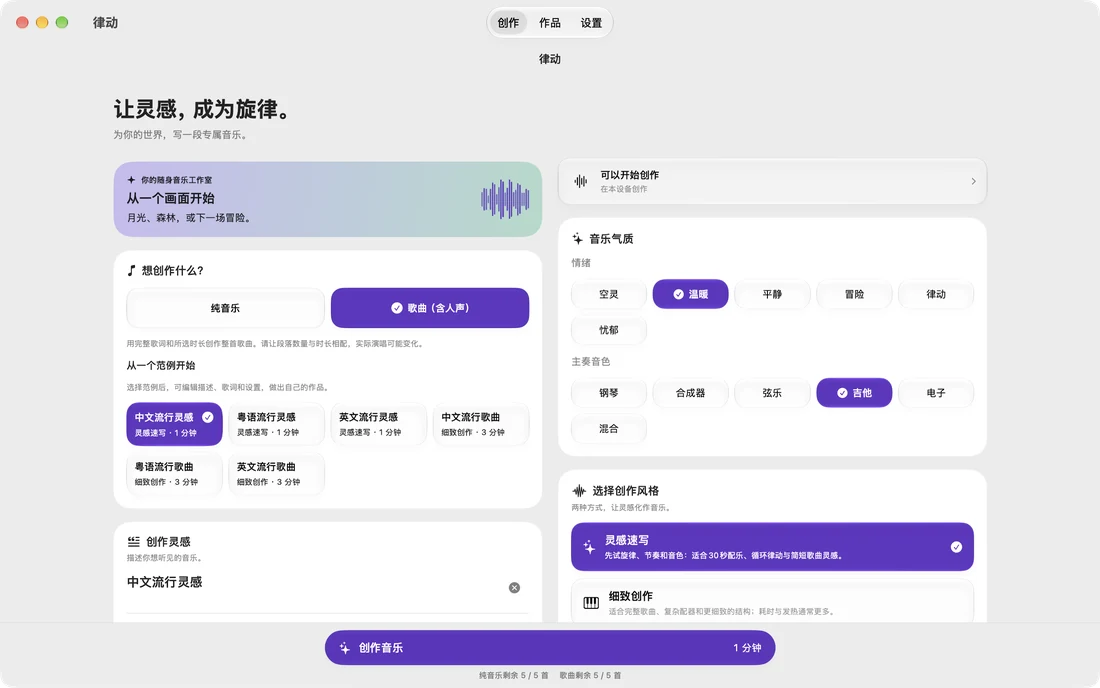This screenshot has height=688, width=1100.
Task: Switch to the 创作 tab
Action: coord(508,23)
